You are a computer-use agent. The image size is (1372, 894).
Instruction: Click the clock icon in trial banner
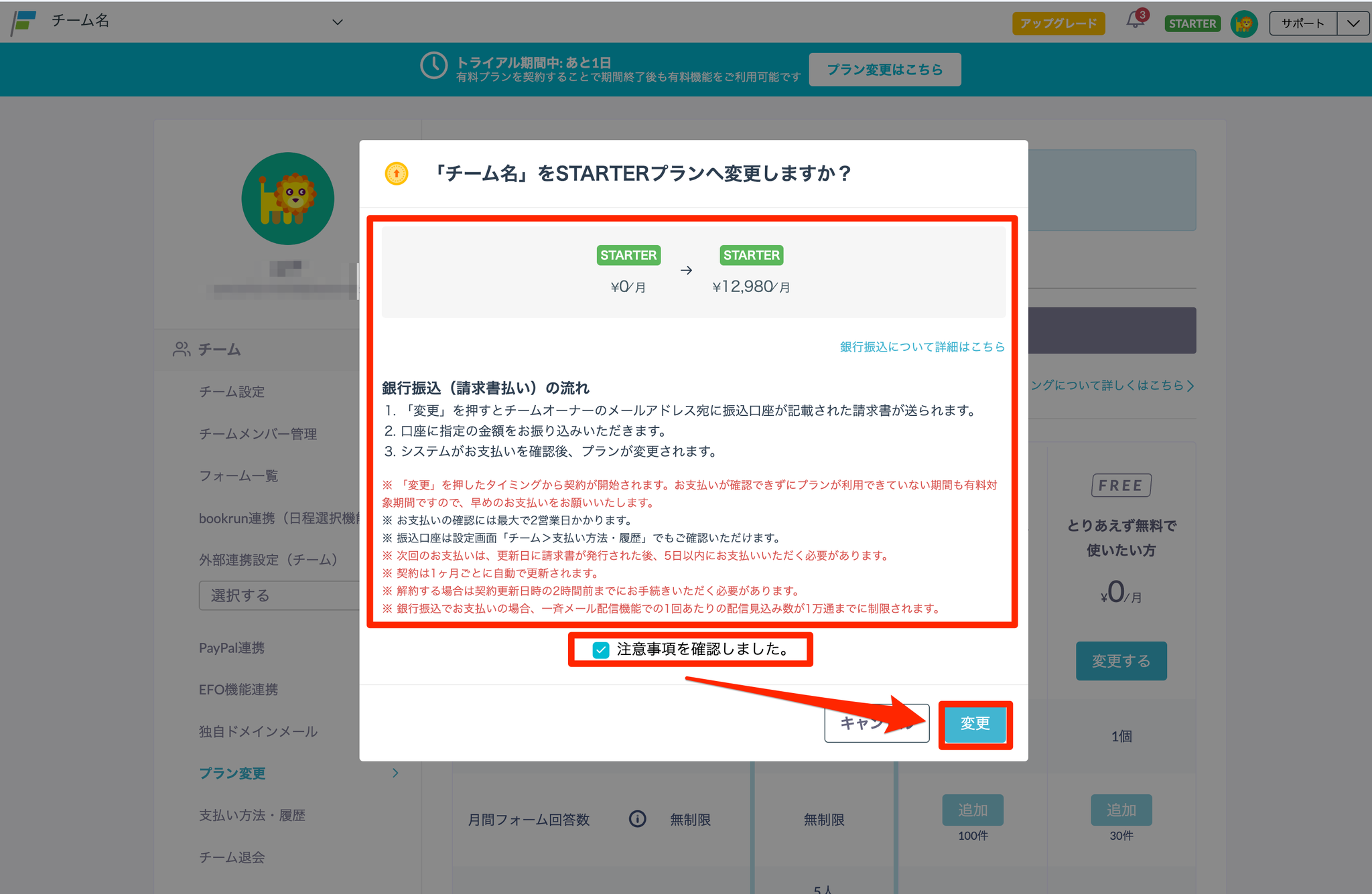(x=433, y=66)
